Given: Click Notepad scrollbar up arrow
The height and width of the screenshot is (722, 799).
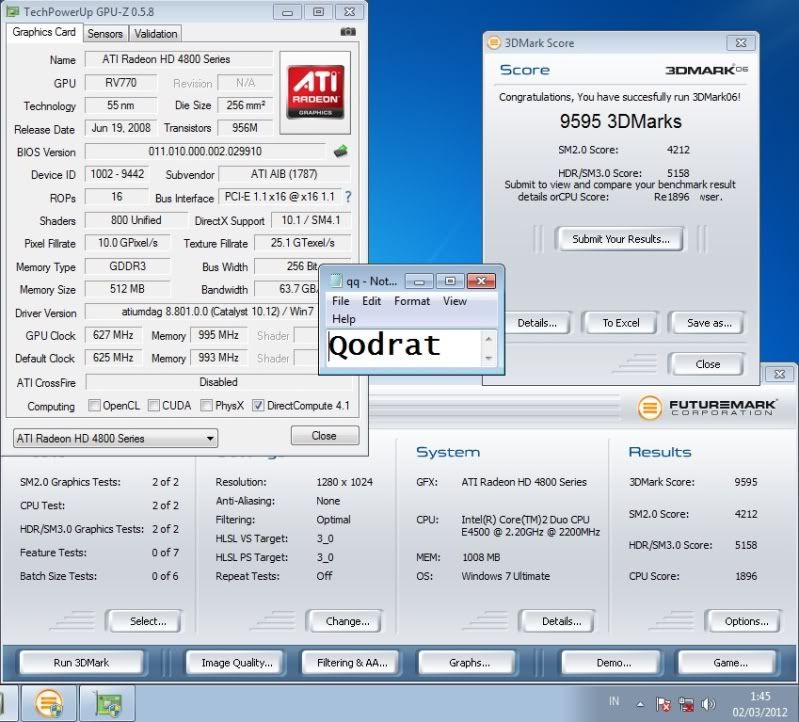Looking at the screenshot, I should (488, 339).
